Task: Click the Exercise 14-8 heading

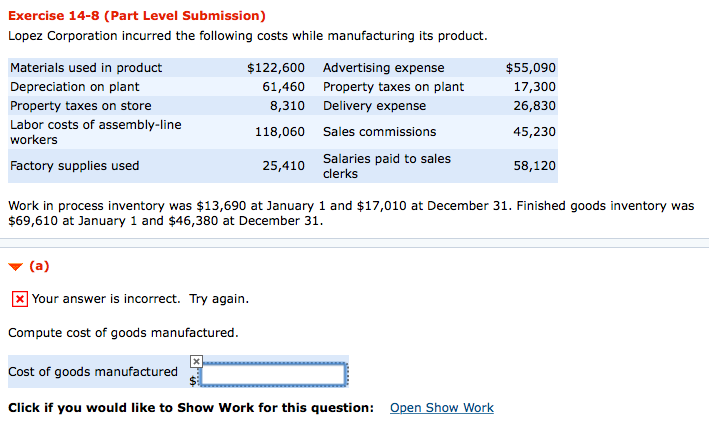Action: pos(136,16)
